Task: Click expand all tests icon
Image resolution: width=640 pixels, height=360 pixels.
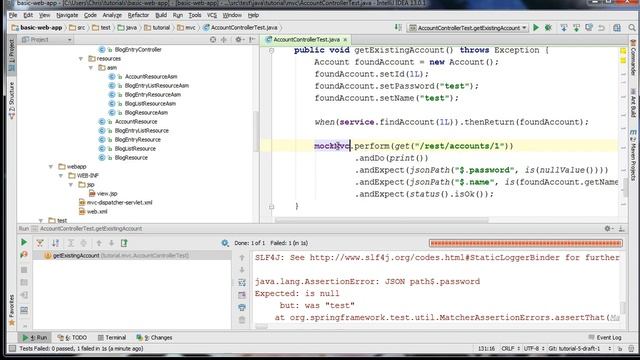Action: click(x=71, y=243)
